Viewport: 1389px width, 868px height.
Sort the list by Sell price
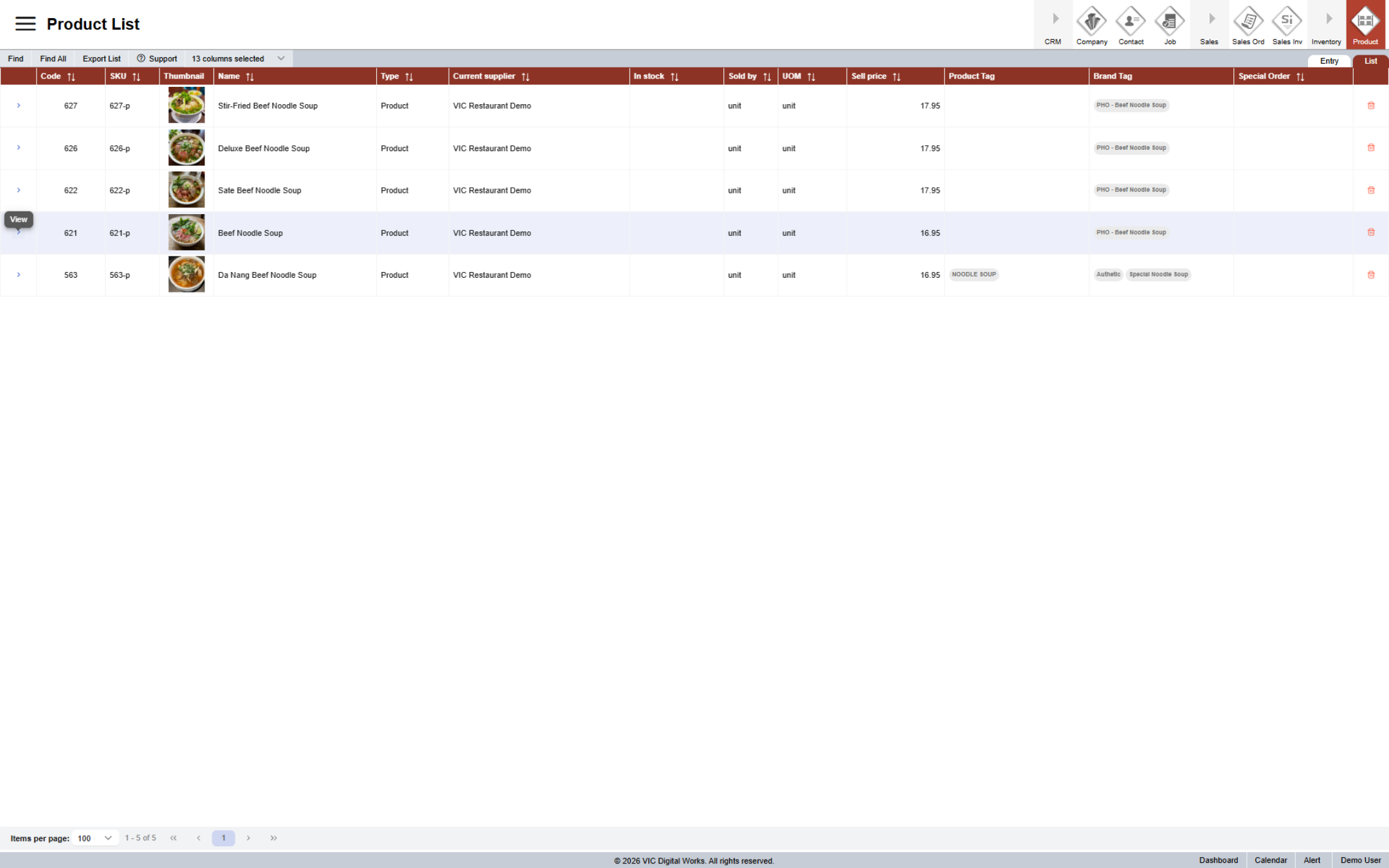(896, 77)
